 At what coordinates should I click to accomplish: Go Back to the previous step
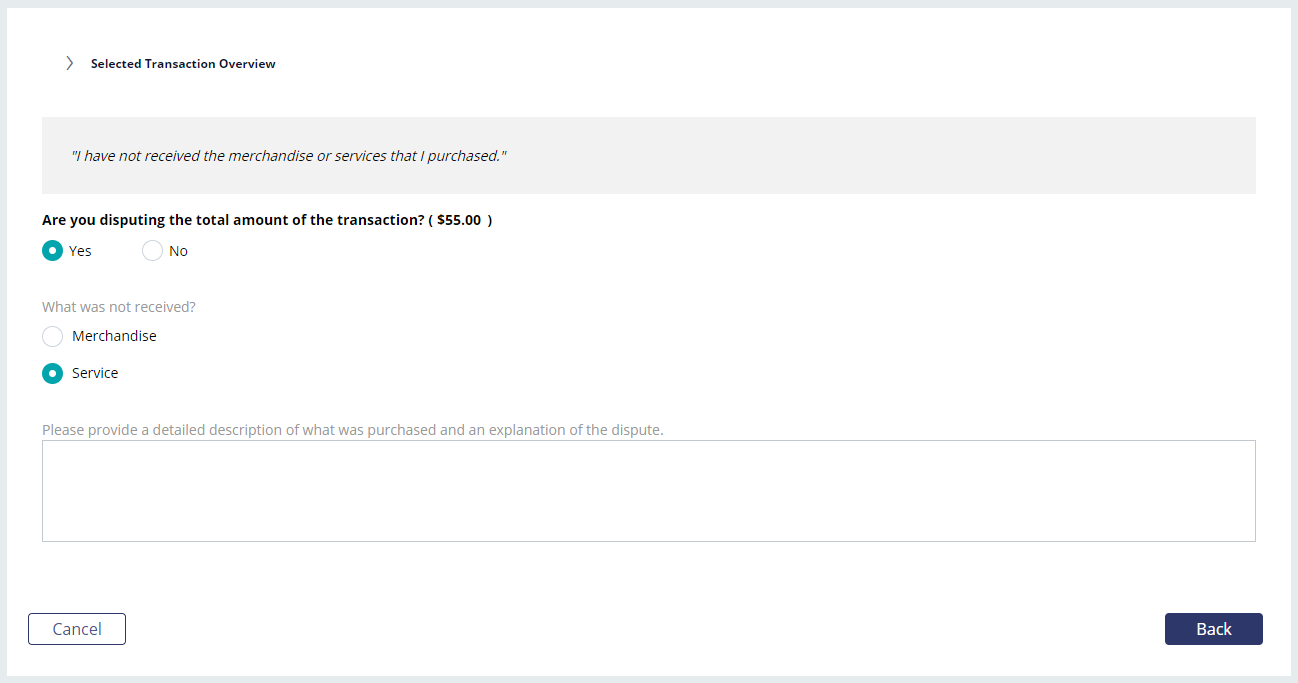tap(1214, 629)
